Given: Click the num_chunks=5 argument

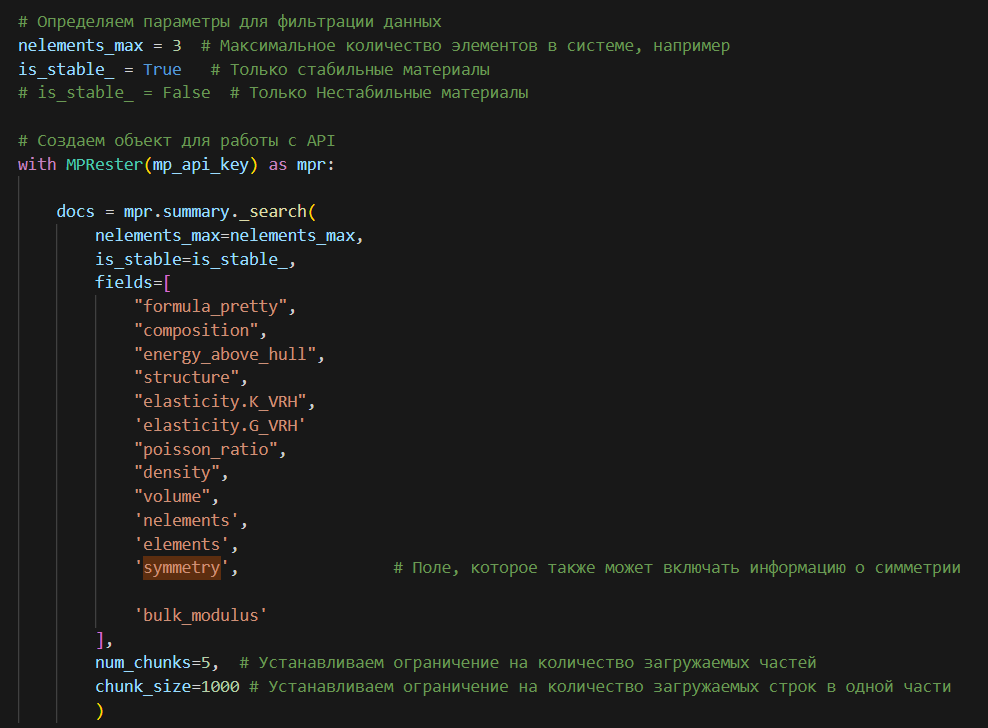Looking at the screenshot, I should click(153, 663).
